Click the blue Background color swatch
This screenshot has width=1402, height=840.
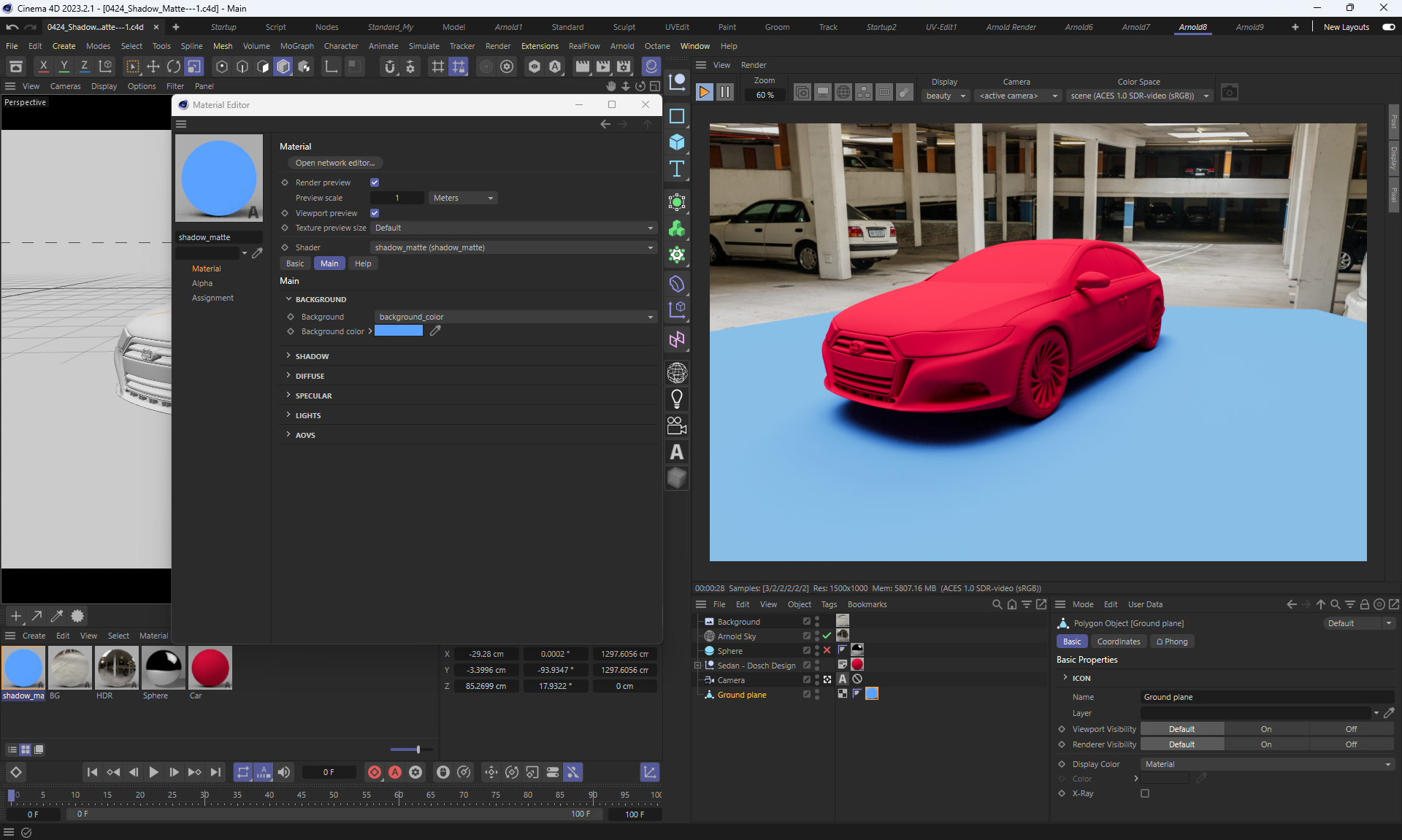click(x=399, y=331)
